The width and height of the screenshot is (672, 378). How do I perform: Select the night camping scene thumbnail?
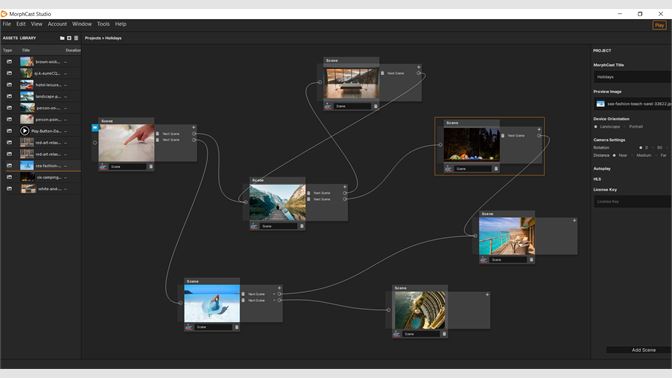[x=471, y=145]
